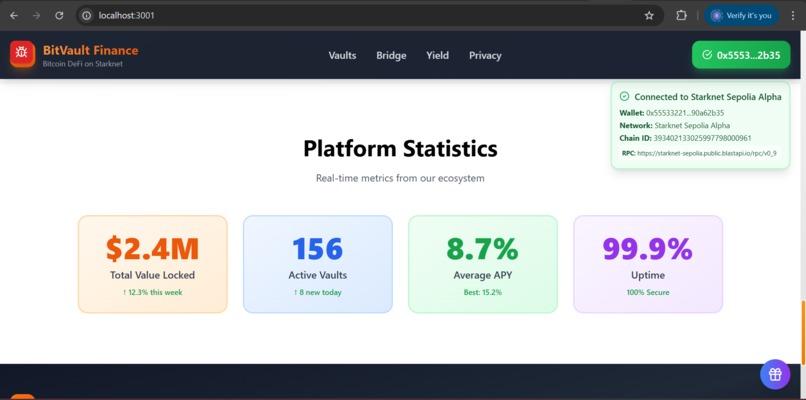Click the page vertical scrollbar thumb
The height and width of the screenshot is (400, 806).
[803, 332]
